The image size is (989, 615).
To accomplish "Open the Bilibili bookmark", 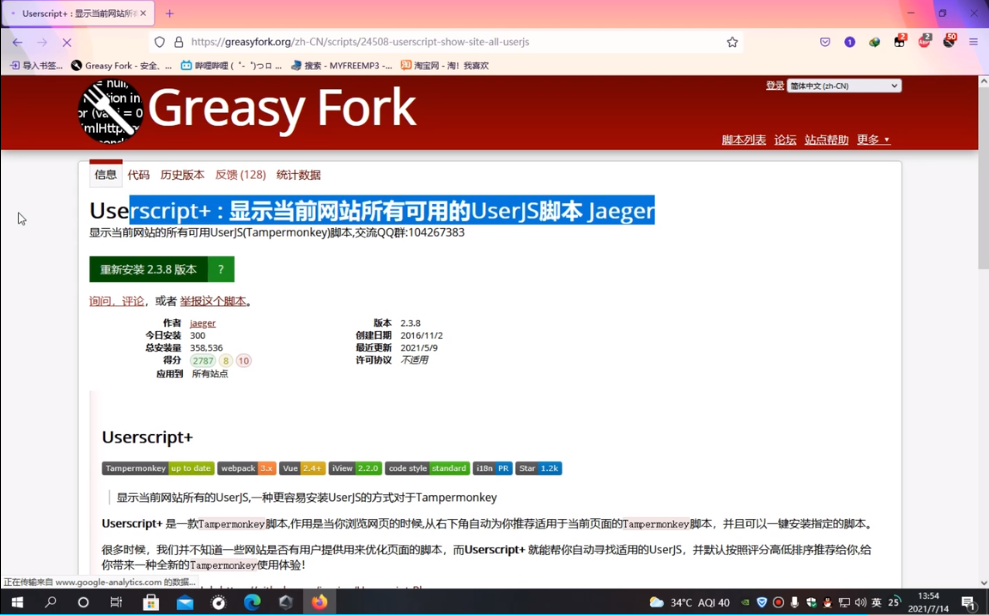I will click(x=231, y=66).
